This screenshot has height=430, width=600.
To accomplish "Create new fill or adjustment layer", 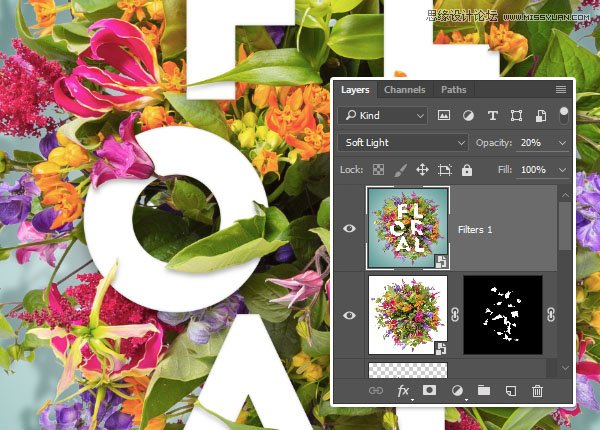I will click(x=457, y=391).
